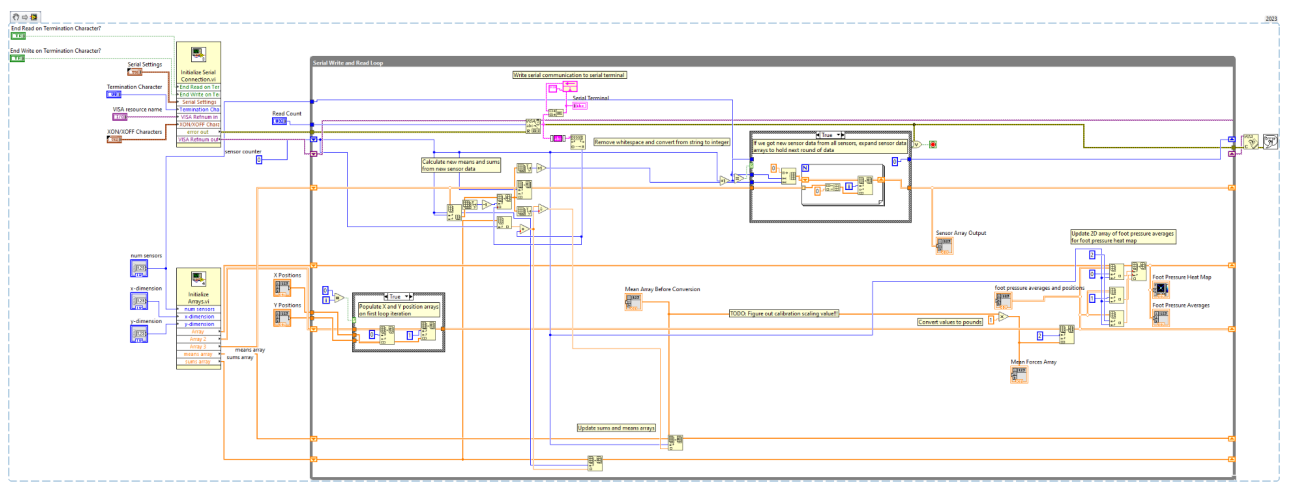1302x491 pixels.
Task: Click the sums array output of Initialize Arrays
Action: [x=199, y=361]
